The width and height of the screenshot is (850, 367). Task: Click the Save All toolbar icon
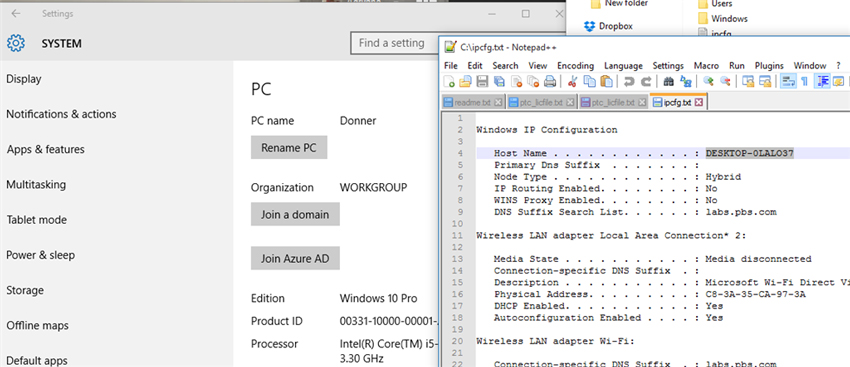tap(499, 81)
